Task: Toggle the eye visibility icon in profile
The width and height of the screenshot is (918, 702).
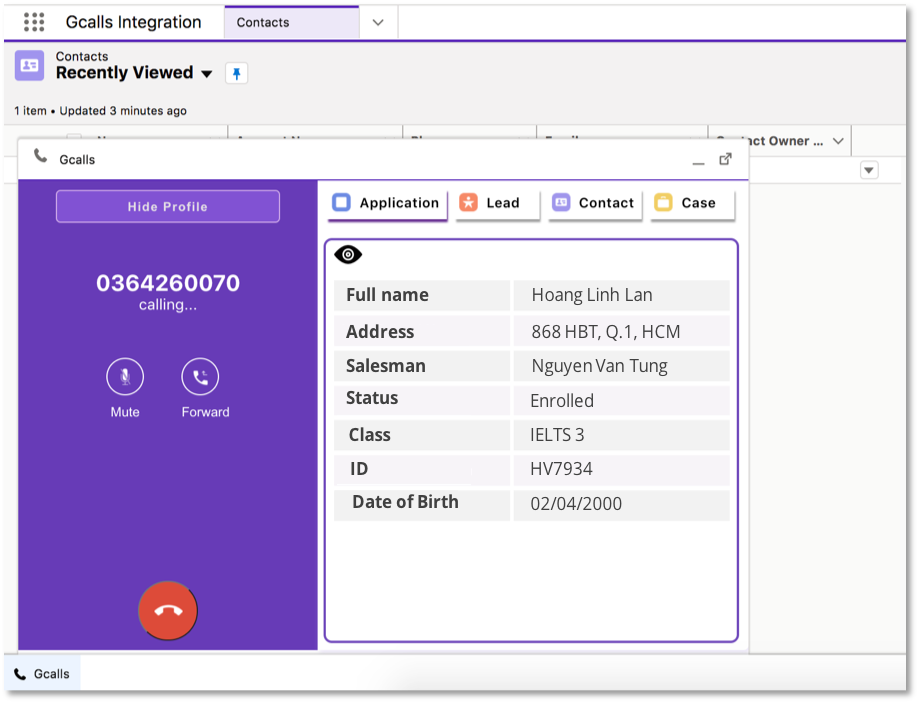Action: point(348,255)
